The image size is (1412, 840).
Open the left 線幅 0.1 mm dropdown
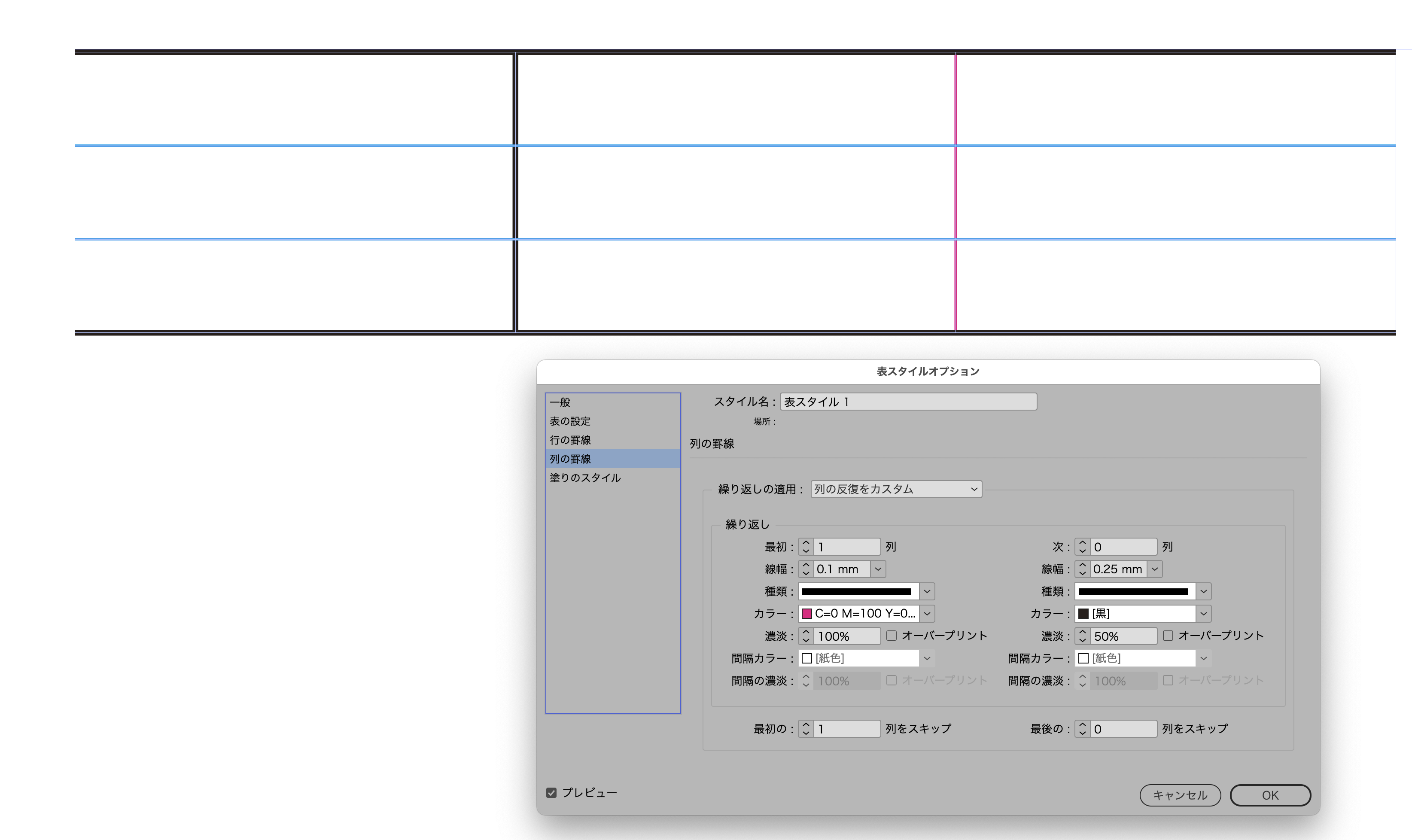877,569
